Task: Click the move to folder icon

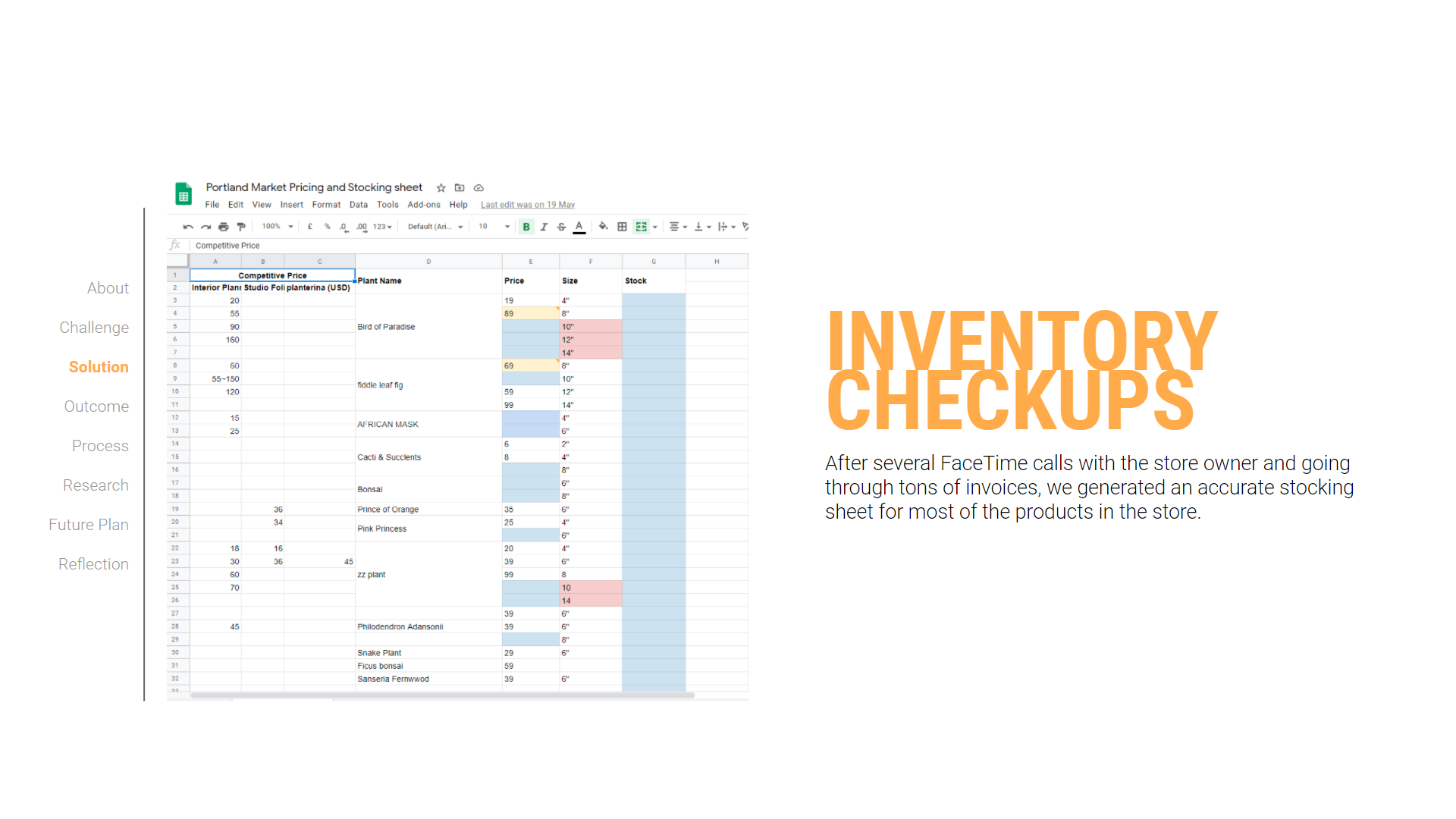Action: tap(460, 188)
